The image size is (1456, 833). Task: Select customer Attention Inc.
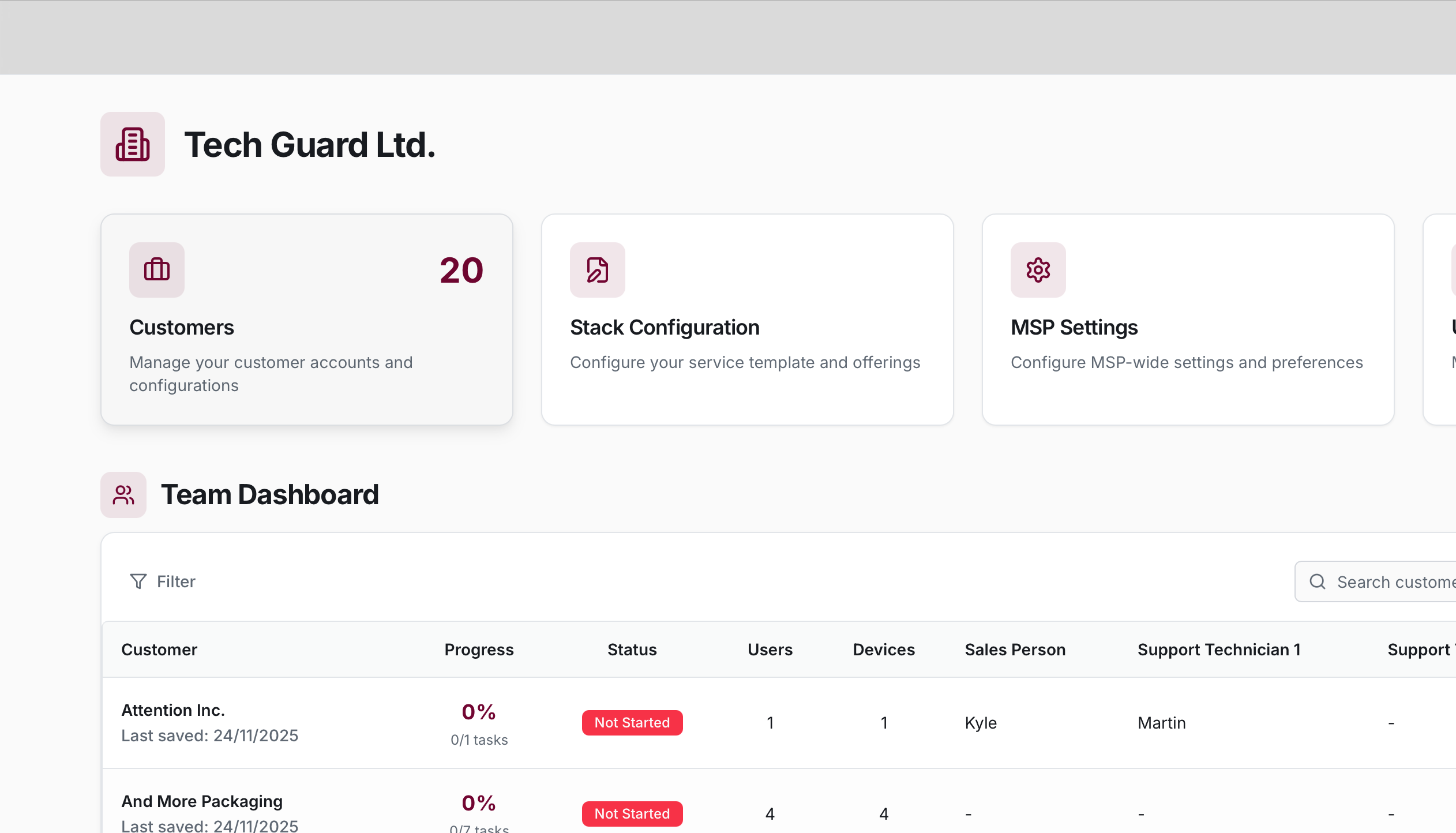point(172,710)
